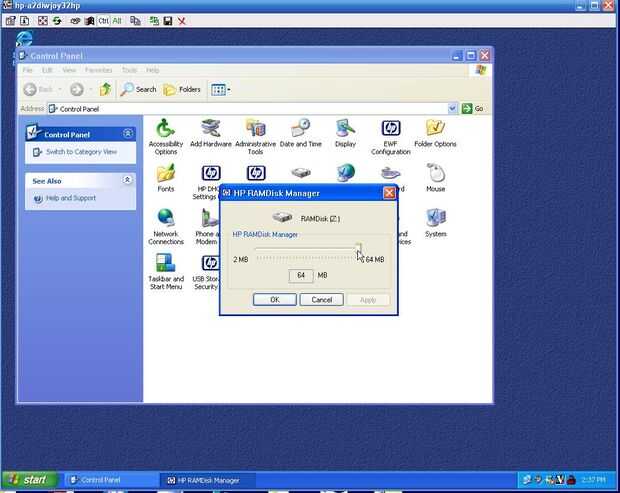Image resolution: width=620 pixels, height=493 pixels.
Task: Expand the Address bar dropdown arrow
Action: tap(452, 108)
